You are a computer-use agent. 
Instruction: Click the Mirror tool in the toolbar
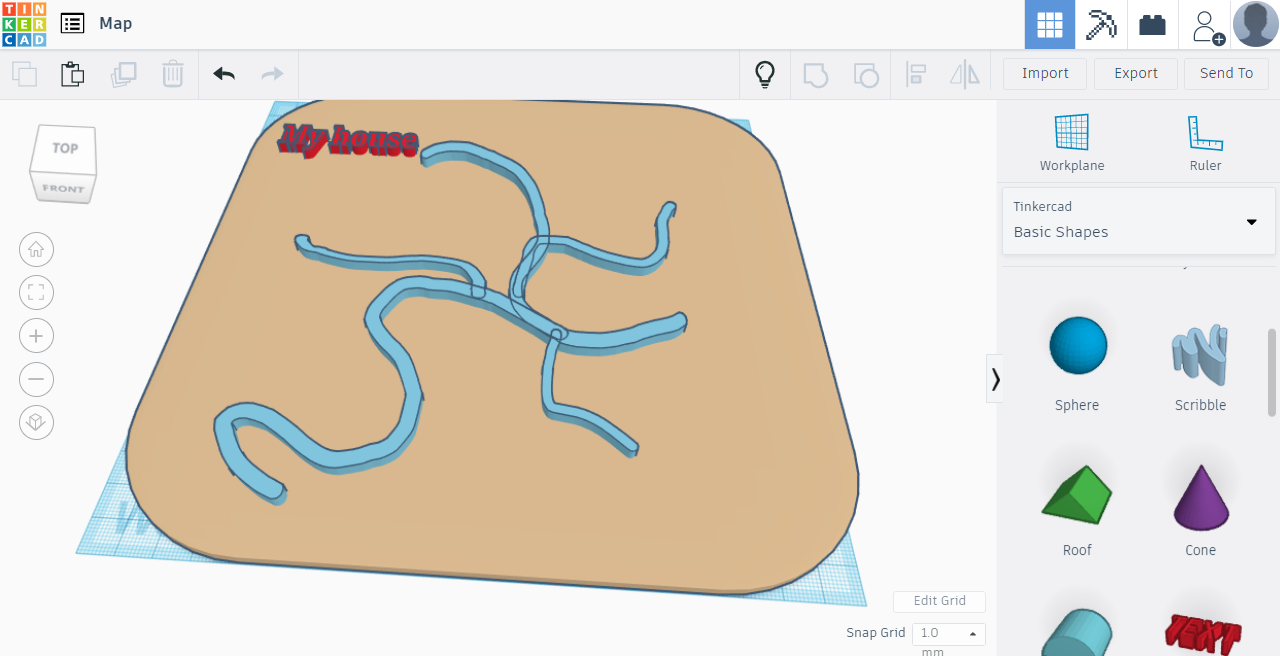[x=964, y=73]
